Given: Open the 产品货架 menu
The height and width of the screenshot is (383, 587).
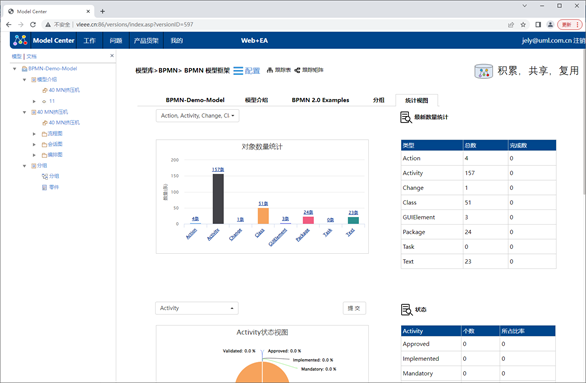Looking at the screenshot, I should pos(146,40).
